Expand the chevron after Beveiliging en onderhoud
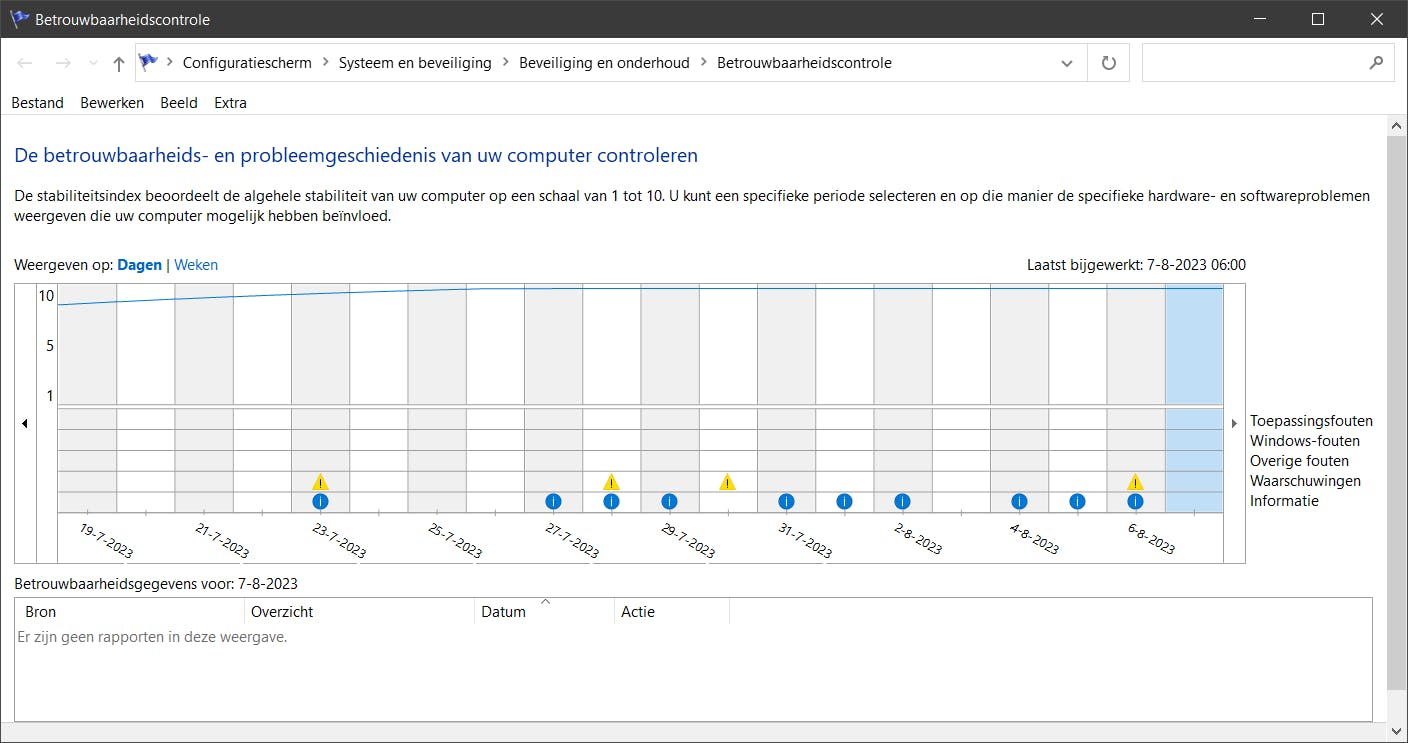Screen dimensions: 1408x743 (704, 63)
